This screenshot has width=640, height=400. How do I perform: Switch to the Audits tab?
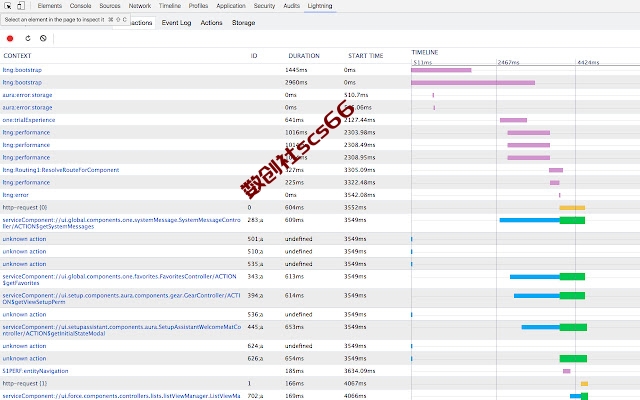(291, 6)
